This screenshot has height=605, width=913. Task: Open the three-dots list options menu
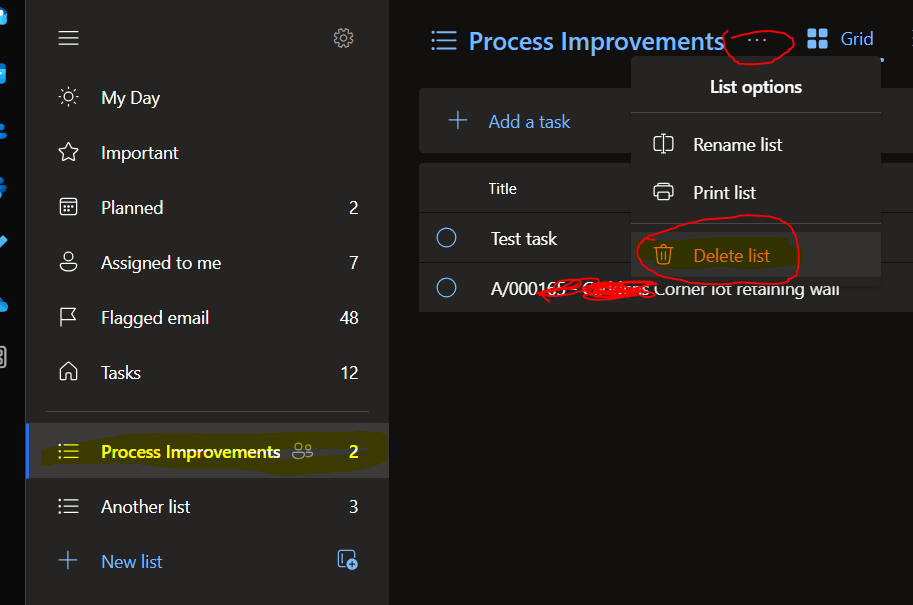click(x=757, y=40)
